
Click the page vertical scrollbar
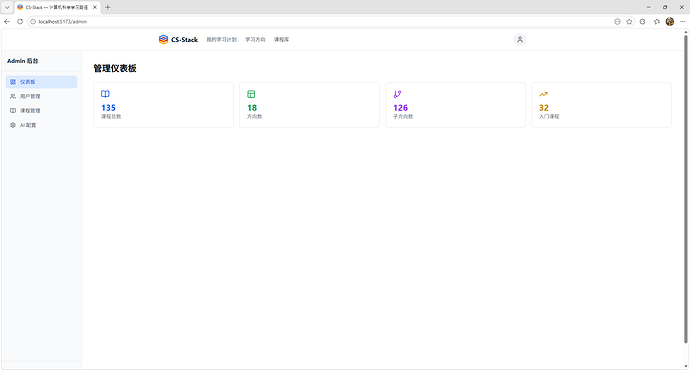[686, 189]
